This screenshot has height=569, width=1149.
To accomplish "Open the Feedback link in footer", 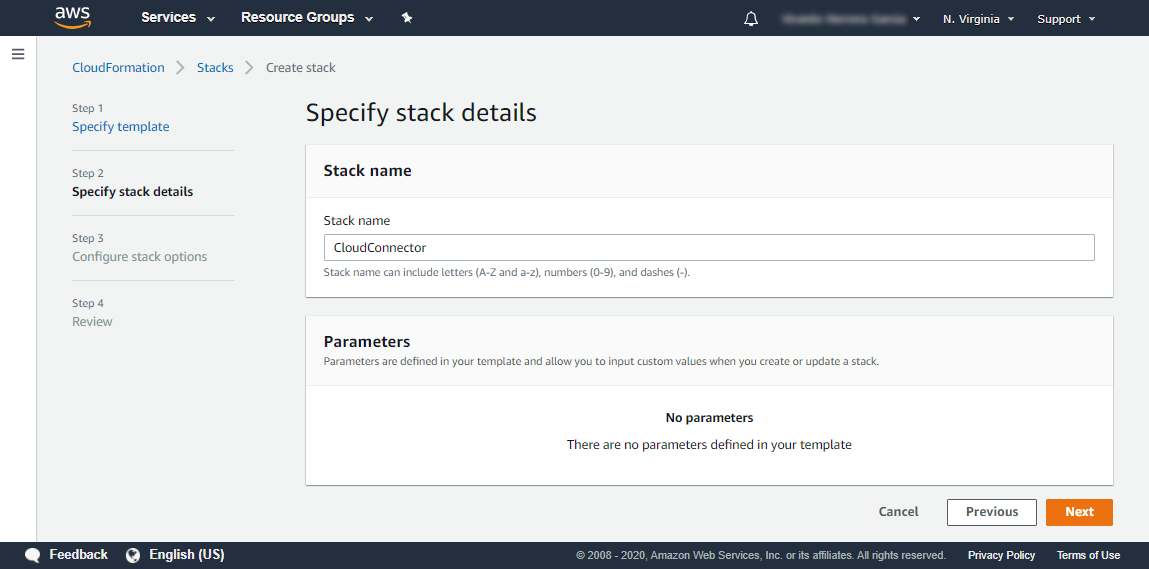I will 78,555.
